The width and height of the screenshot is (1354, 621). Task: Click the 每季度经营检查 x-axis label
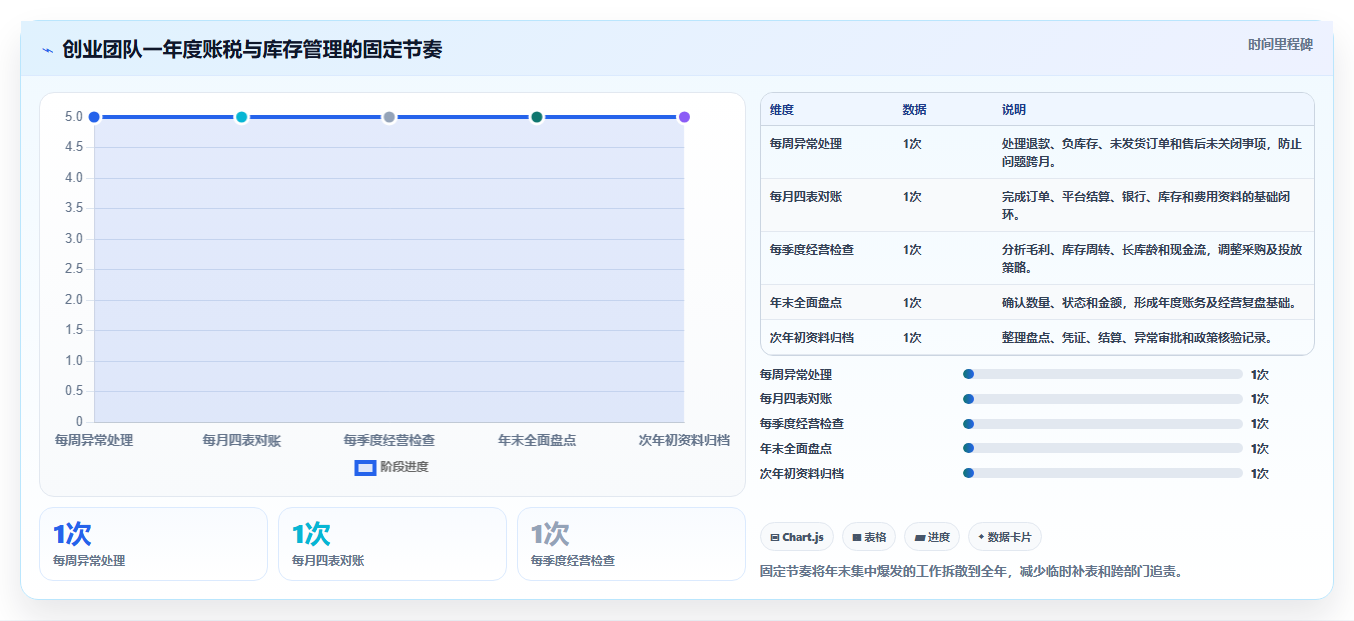[x=389, y=440]
